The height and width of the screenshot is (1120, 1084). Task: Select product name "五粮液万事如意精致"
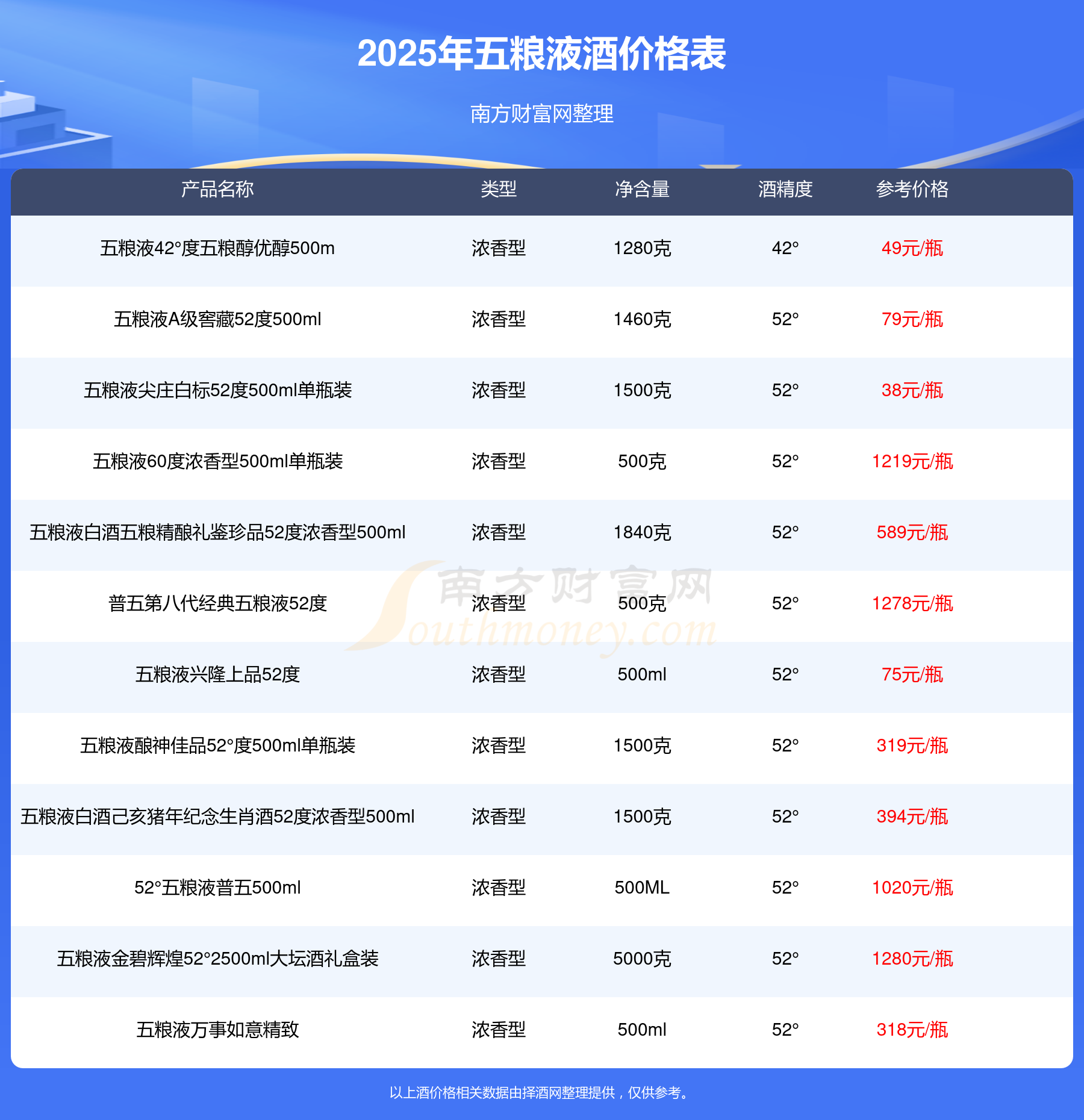pyautogui.click(x=217, y=1030)
